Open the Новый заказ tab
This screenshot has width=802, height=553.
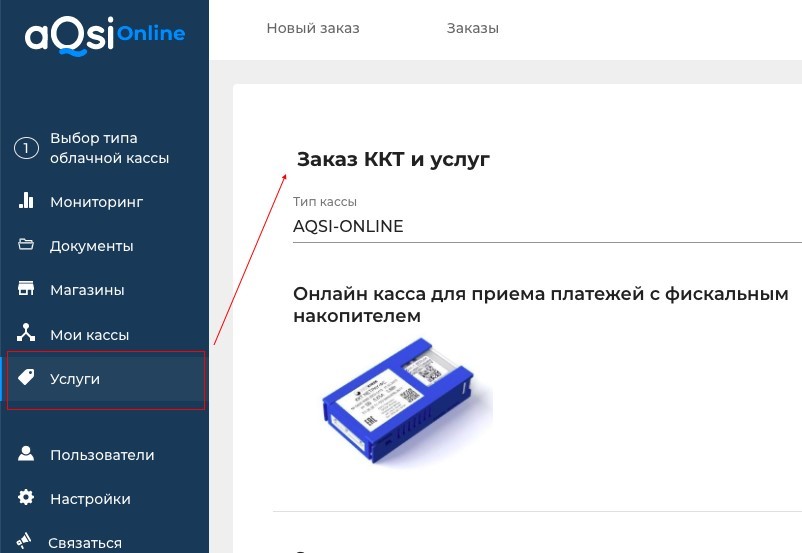(x=313, y=28)
